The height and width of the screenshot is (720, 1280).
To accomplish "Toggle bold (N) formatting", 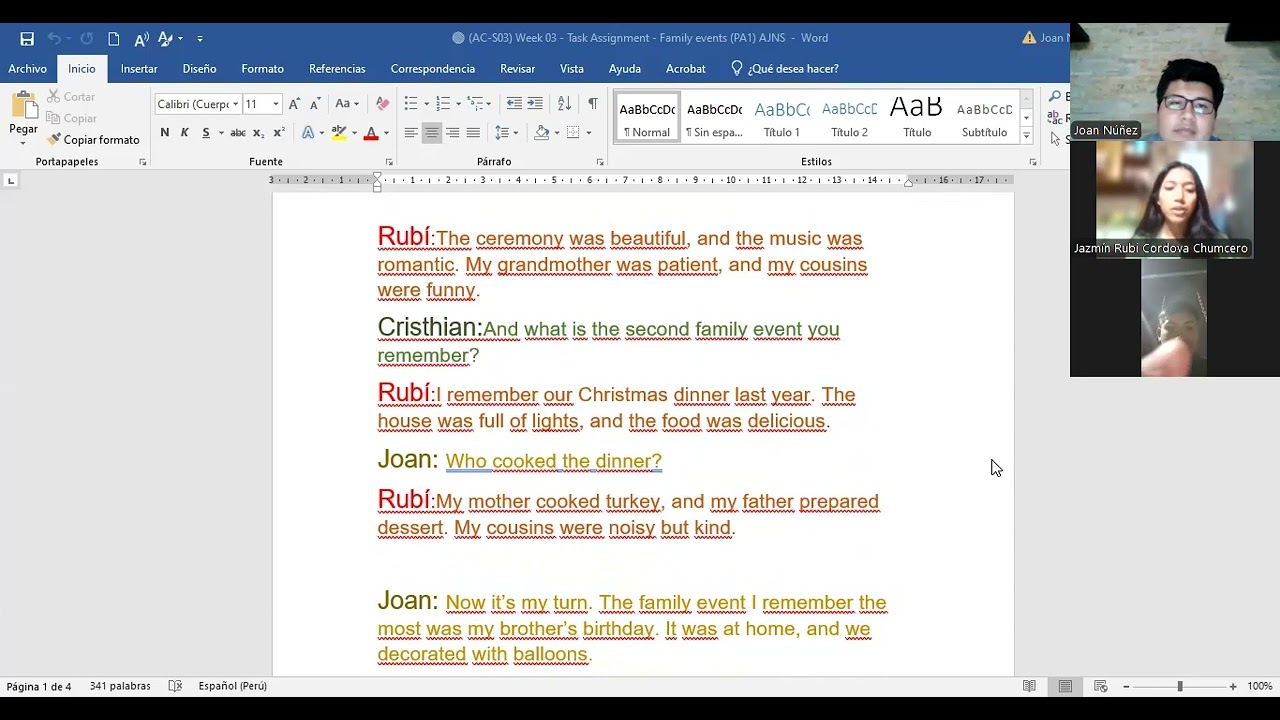I will point(165,133).
